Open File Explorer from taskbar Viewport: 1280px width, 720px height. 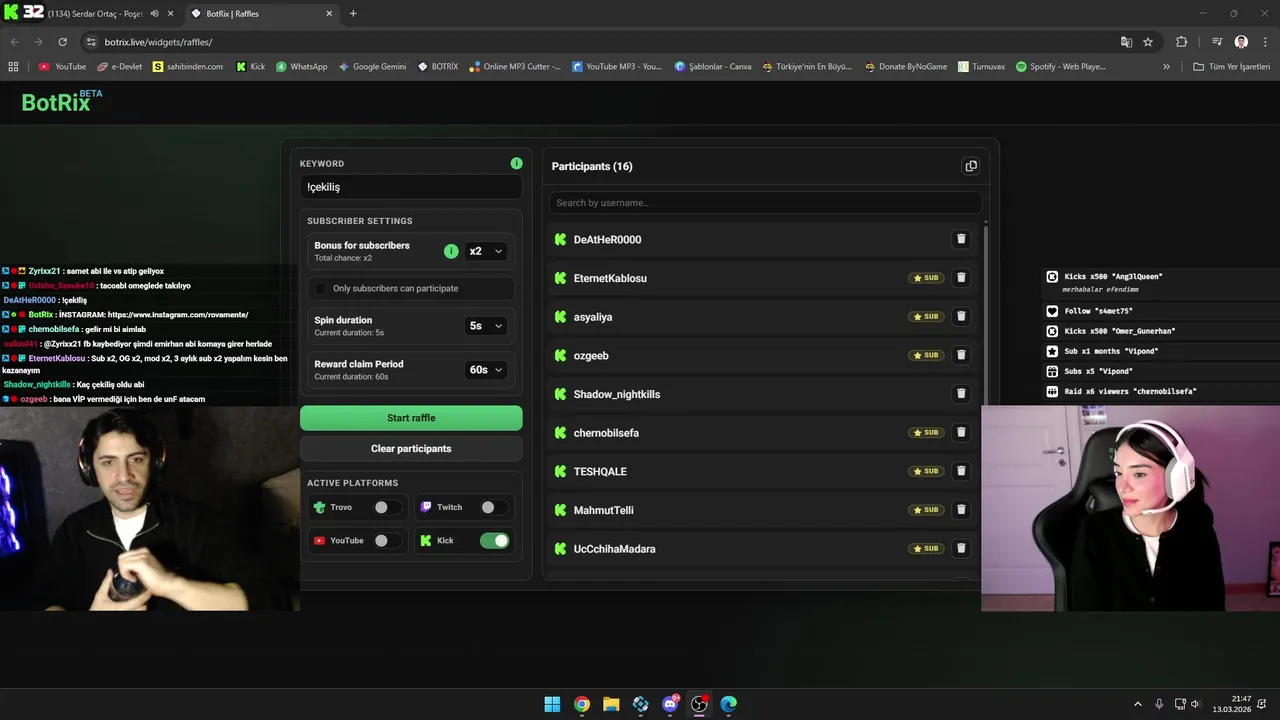611,704
